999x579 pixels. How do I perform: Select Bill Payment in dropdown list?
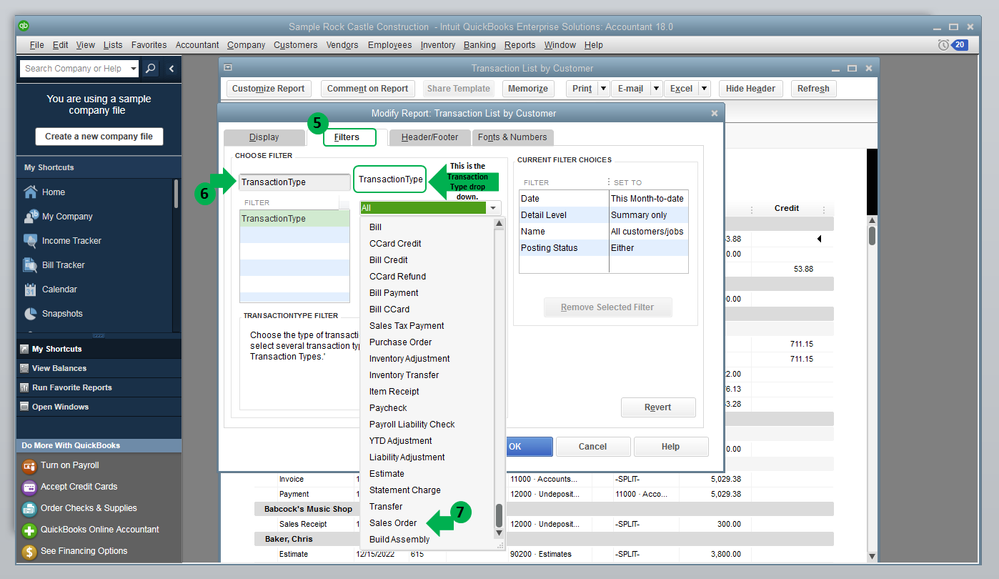coord(394,293)
